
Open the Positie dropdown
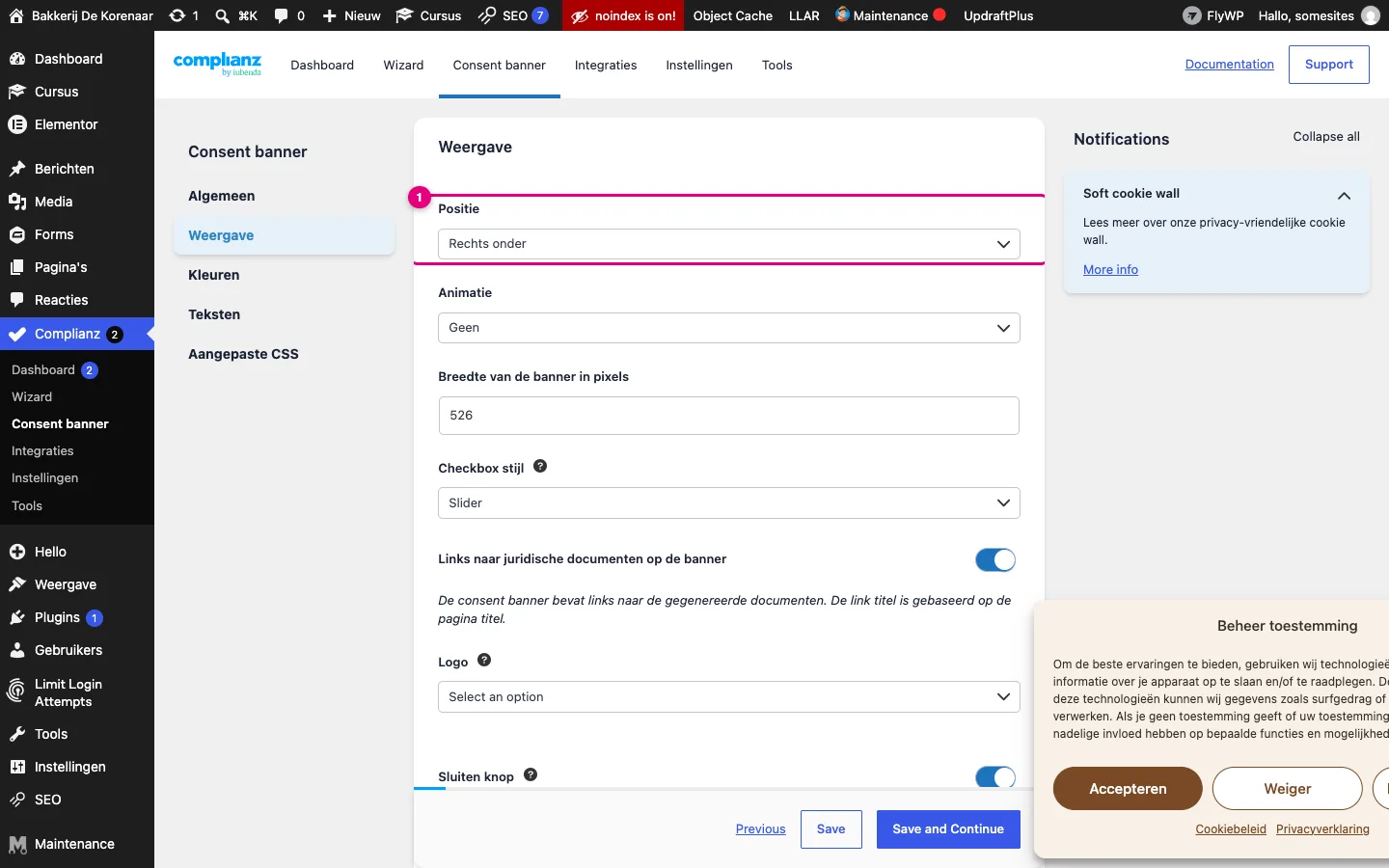(729, 244)
